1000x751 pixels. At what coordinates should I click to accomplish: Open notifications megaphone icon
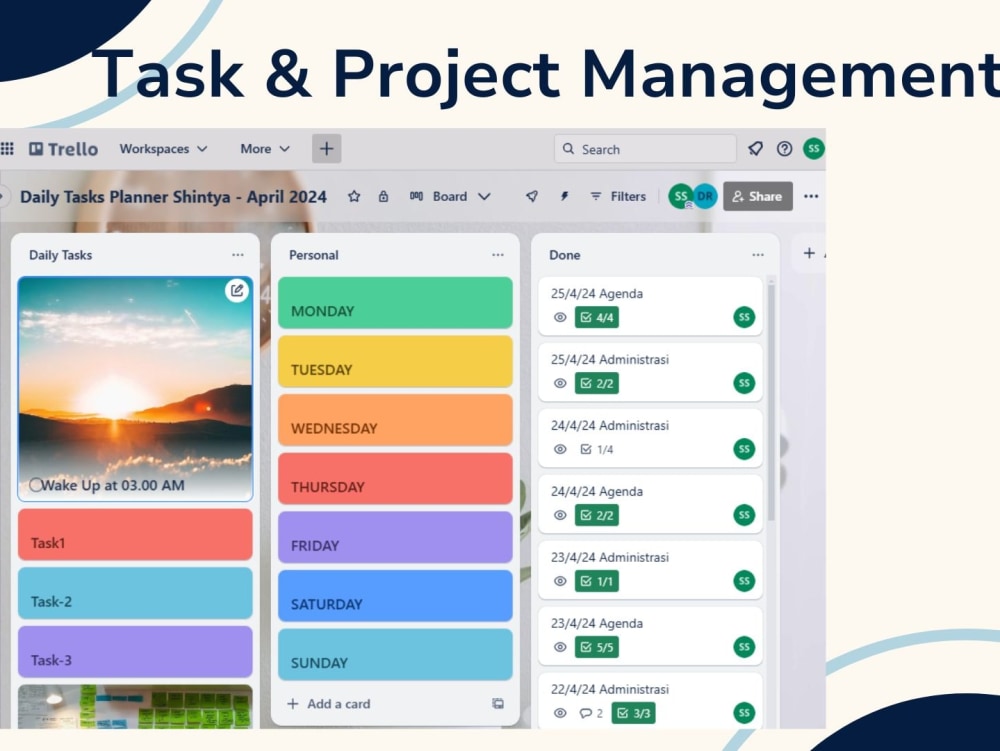click(755, 149)
